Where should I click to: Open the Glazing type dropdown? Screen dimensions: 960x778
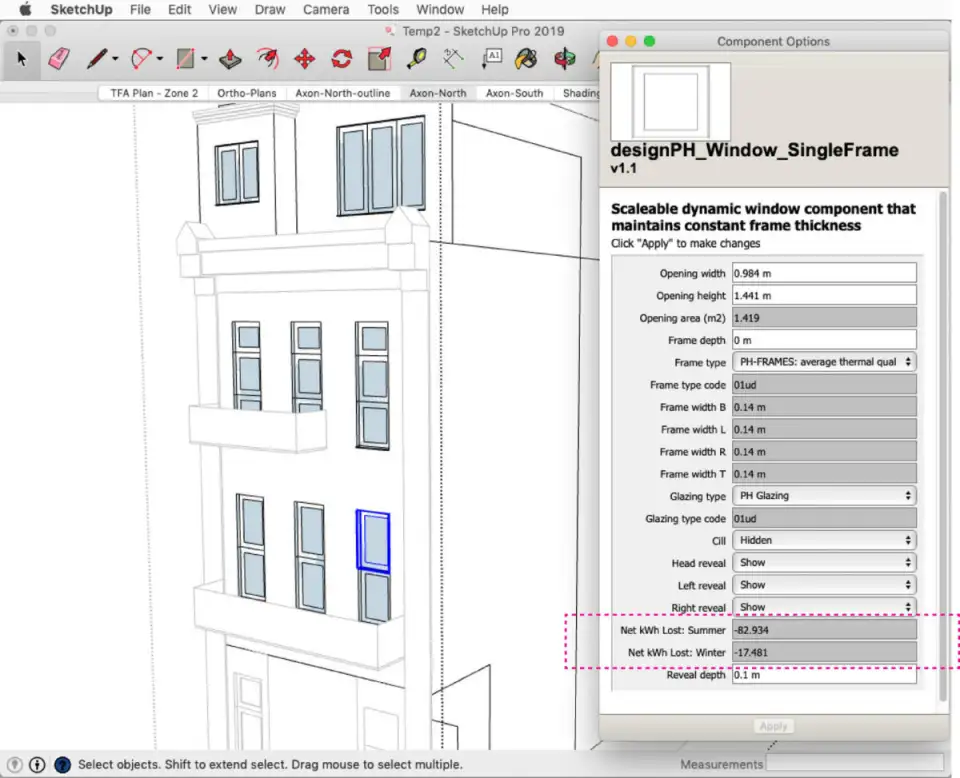[x=824, y=496]
